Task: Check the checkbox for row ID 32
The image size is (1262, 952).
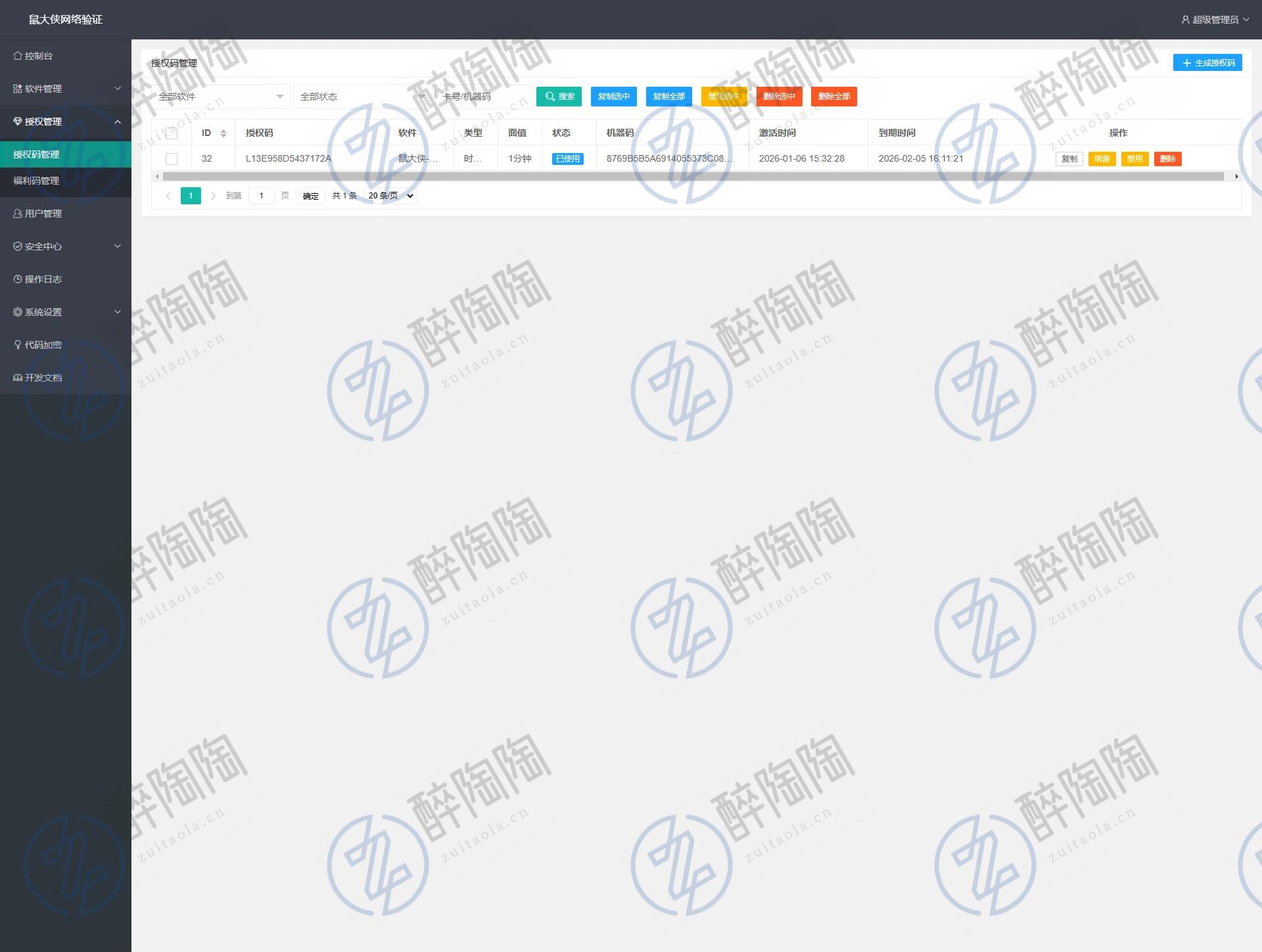Action: coord(172,159)
